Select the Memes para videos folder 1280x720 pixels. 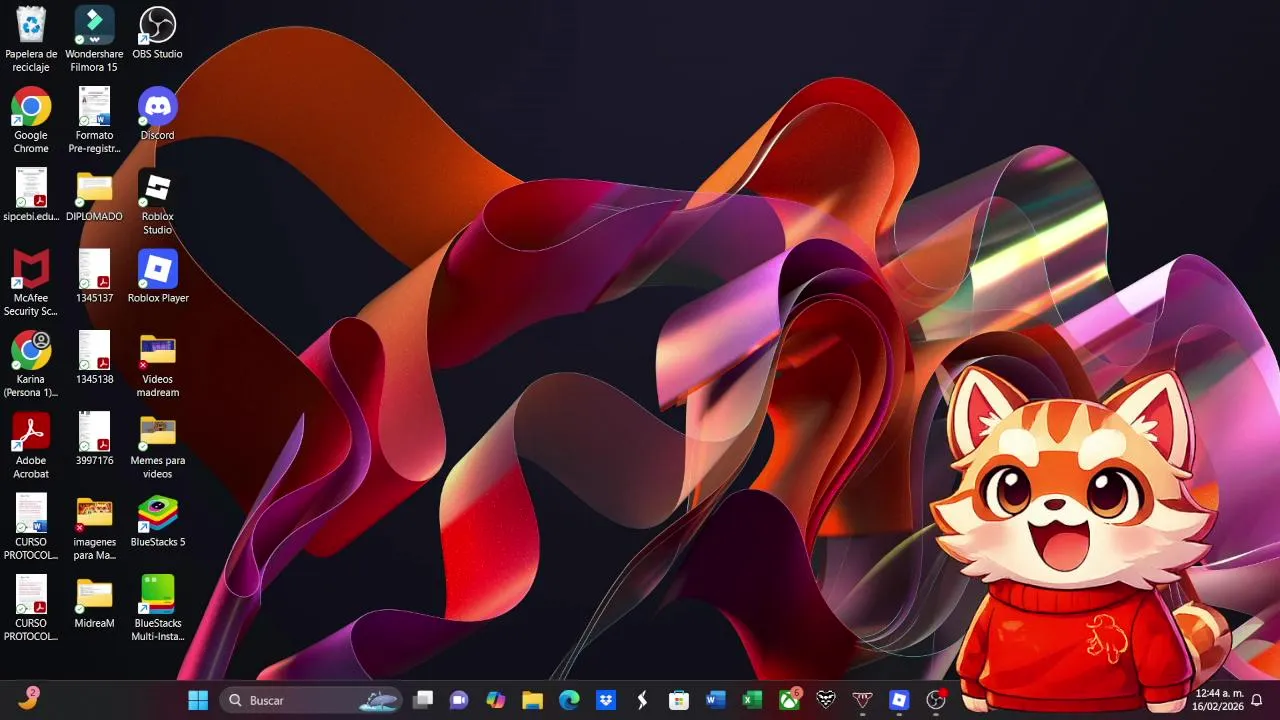tap(157, 446)
